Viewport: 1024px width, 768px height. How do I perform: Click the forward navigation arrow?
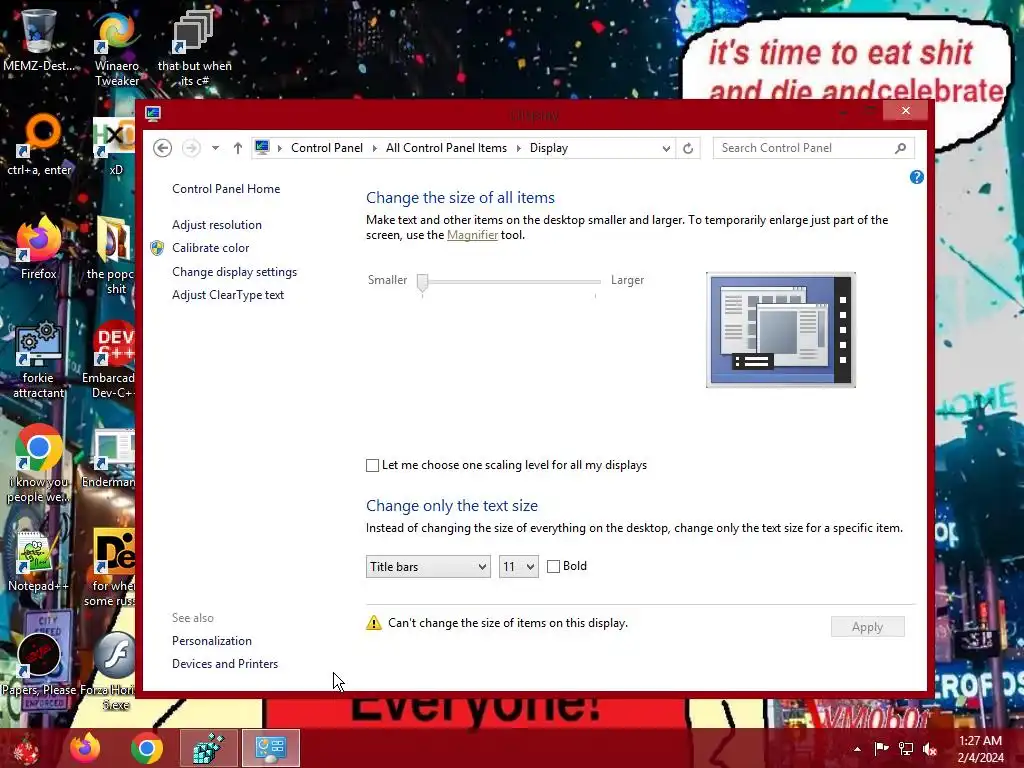click(x=191, y=148)
